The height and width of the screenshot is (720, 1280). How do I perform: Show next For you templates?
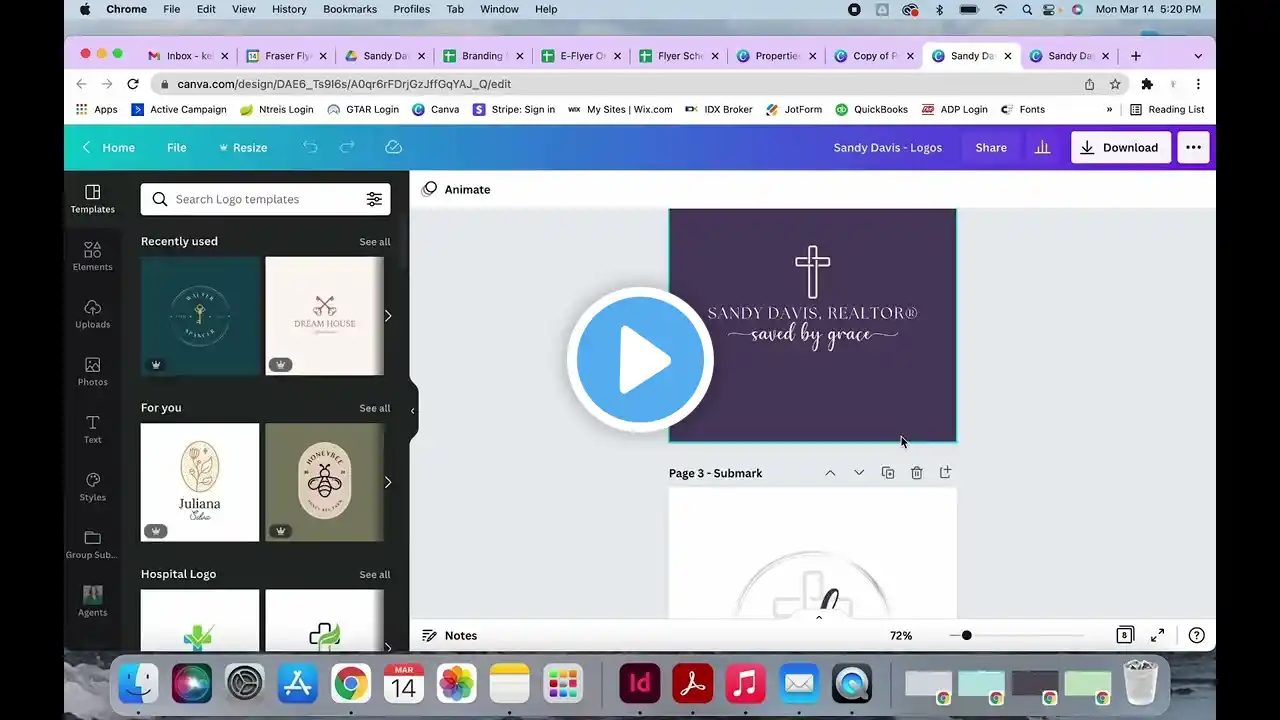pos(388,482)
